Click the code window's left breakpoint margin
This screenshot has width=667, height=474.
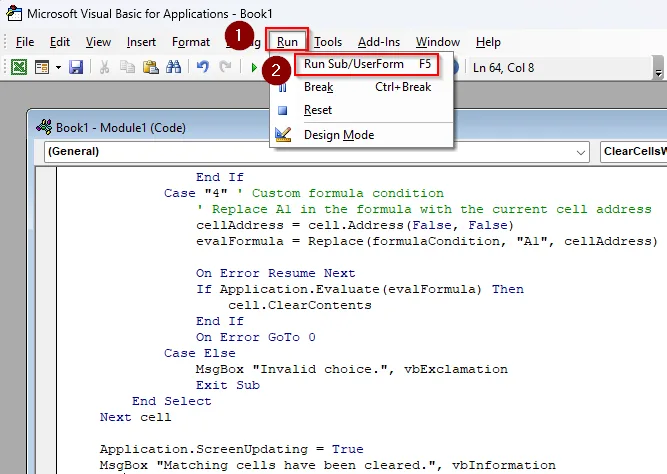tap(46, 320)
